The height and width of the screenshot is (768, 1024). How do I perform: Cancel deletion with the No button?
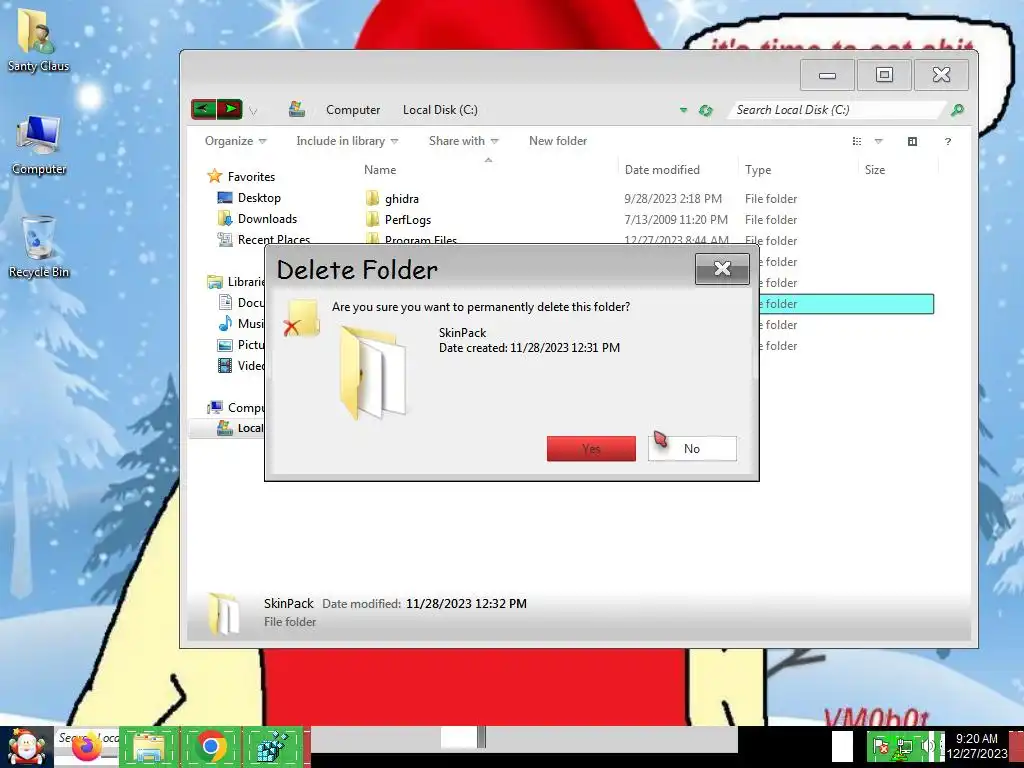[692, 449]
